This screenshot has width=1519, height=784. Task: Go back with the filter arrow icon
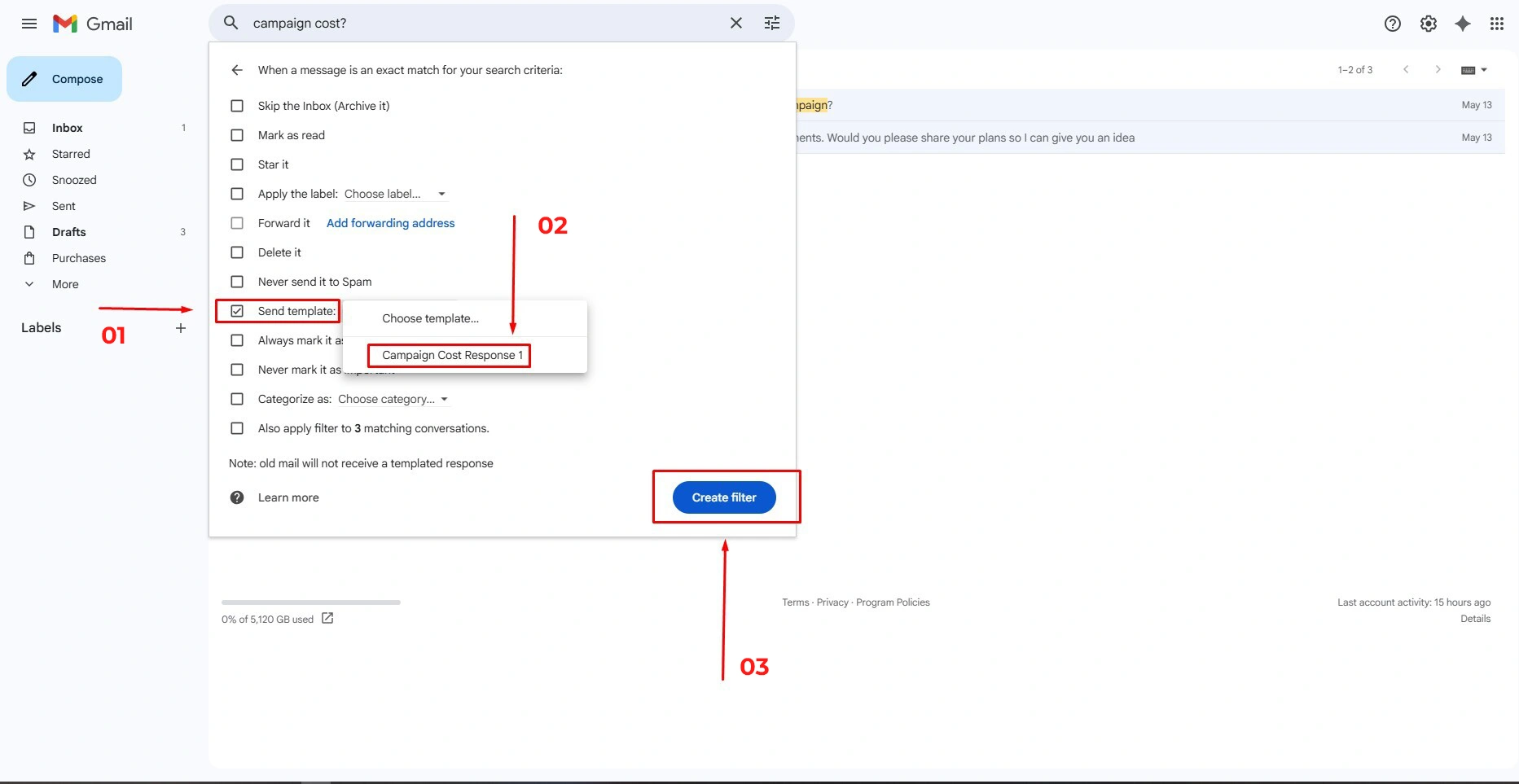[x=237, y=70]
